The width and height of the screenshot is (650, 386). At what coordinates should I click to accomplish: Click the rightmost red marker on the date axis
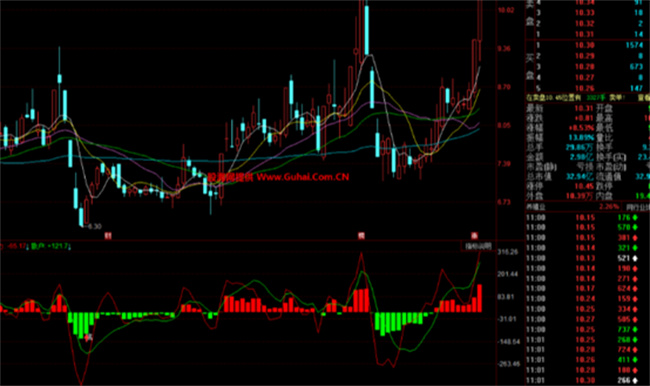tap(474, 236)
